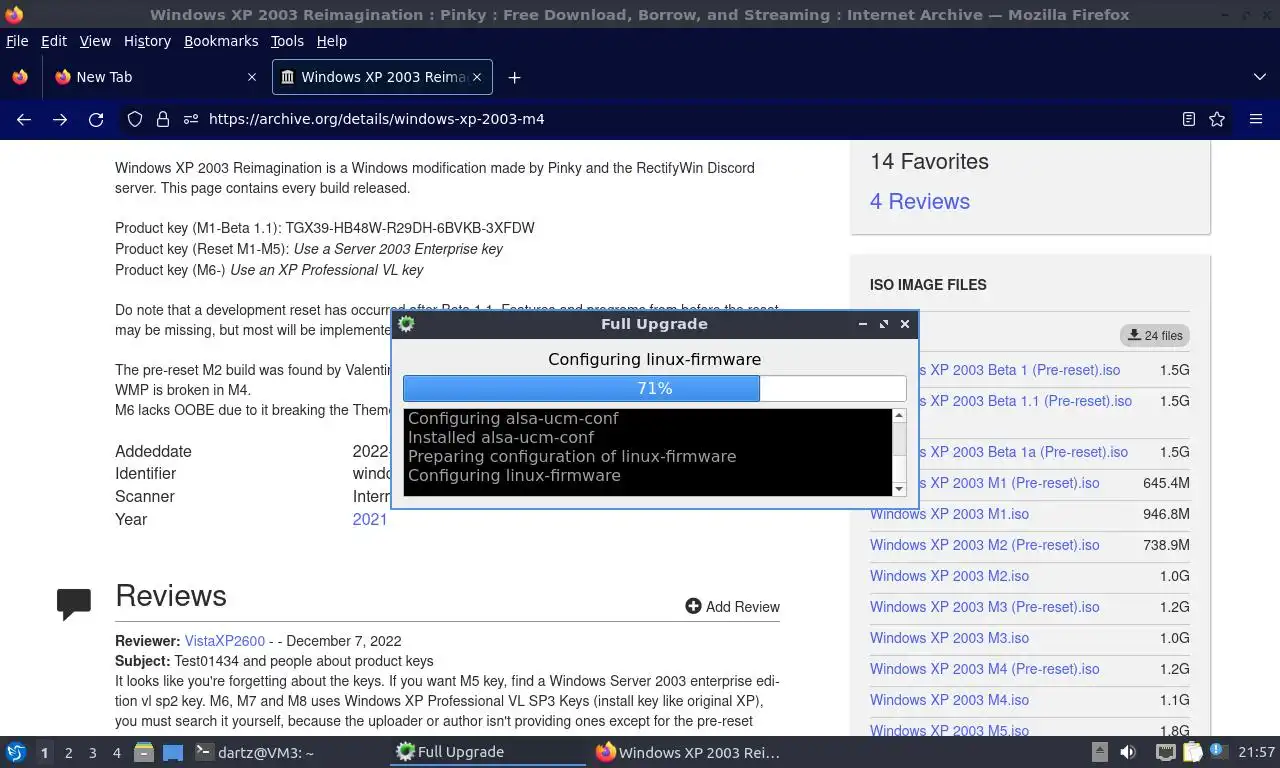The width and height of the screenshot is (1280, 768).
Task: Click the 24 files download button
Action: [x=1155, y=335]
